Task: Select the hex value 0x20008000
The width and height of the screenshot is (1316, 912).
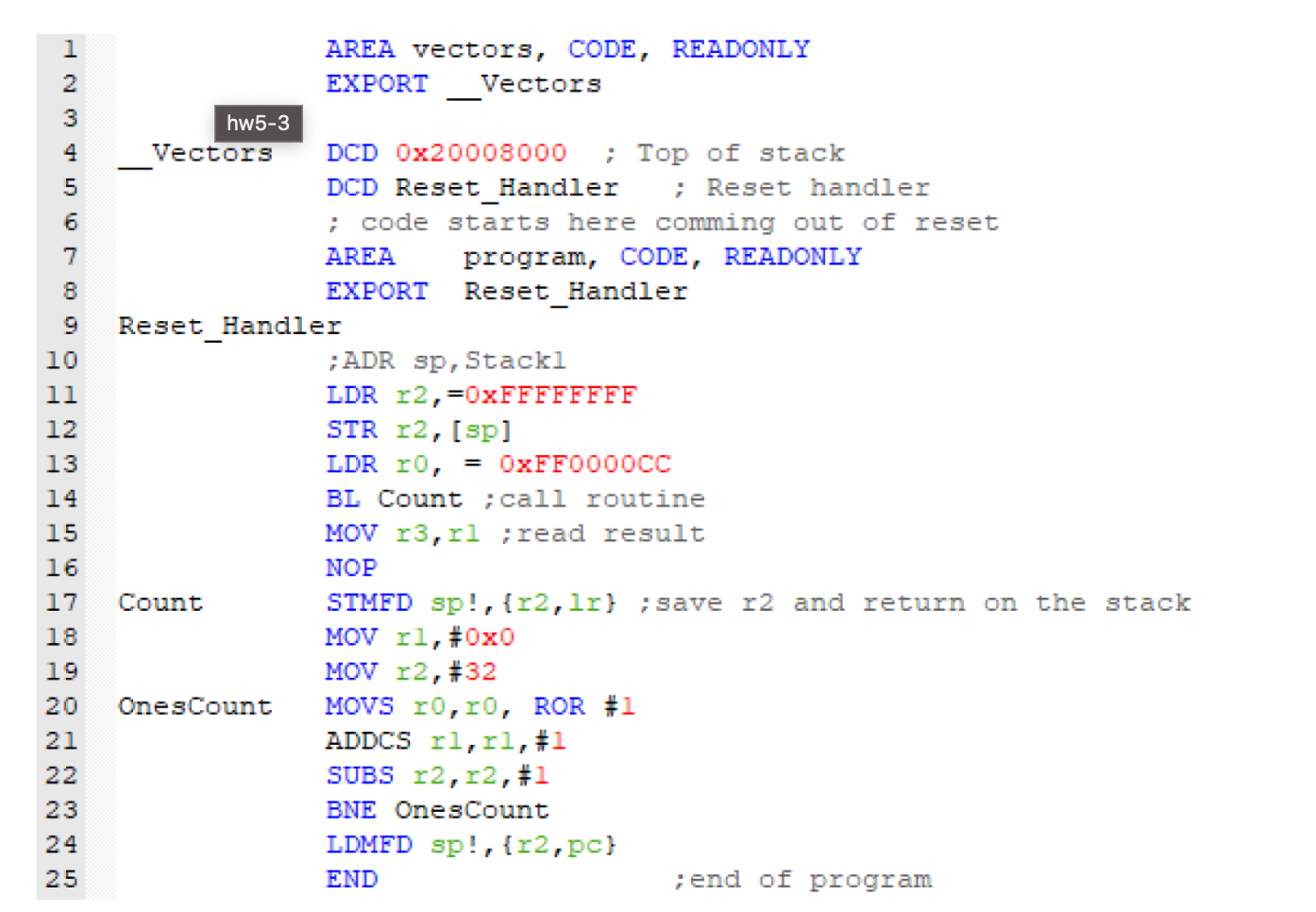Action: (481, 152)
